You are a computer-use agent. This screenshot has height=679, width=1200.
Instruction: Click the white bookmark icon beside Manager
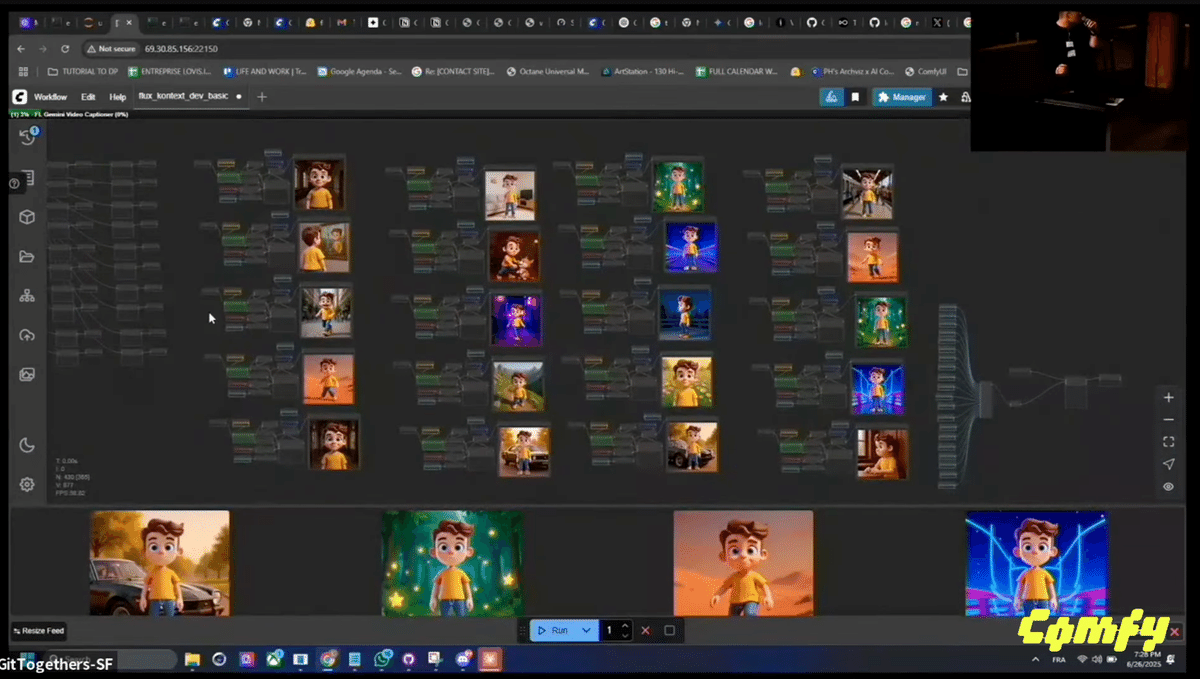855,97
